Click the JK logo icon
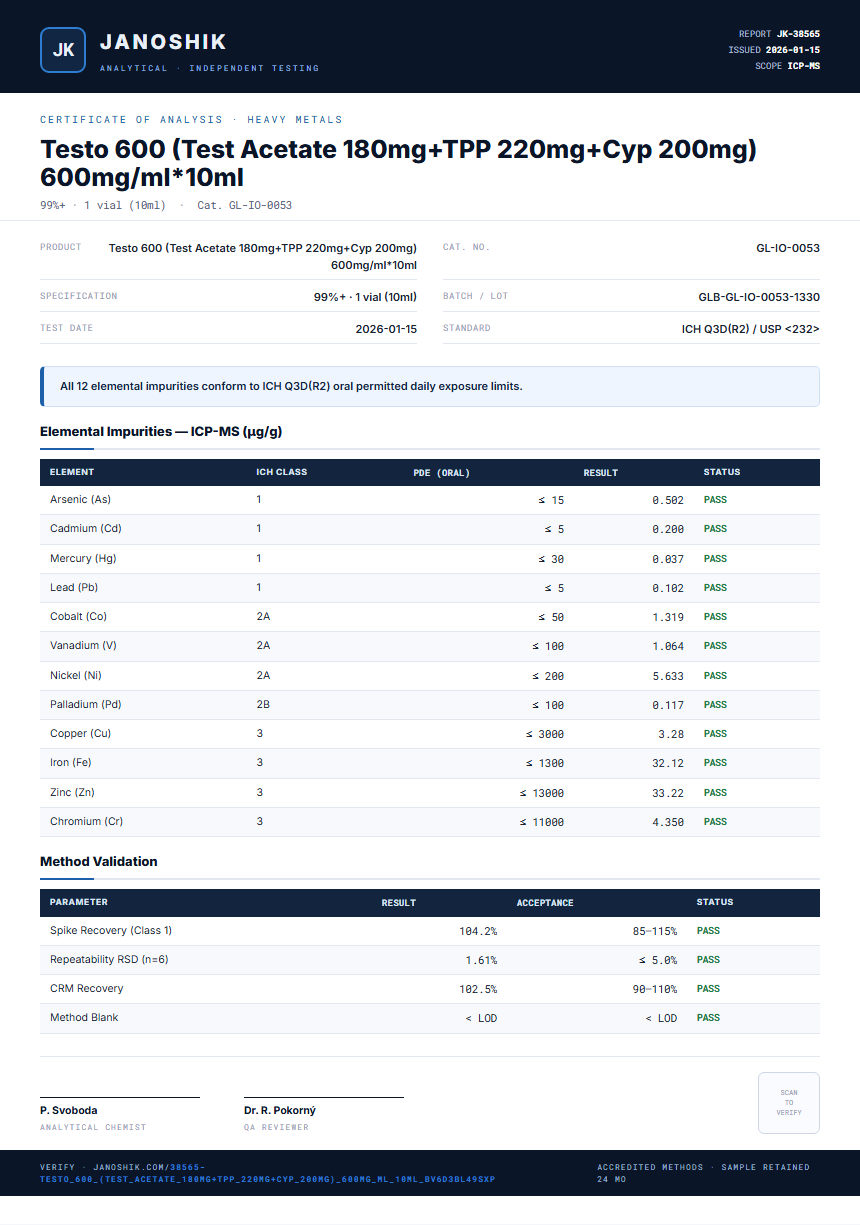The width and height of the screenshot is (860, 1225). [63, 50]
